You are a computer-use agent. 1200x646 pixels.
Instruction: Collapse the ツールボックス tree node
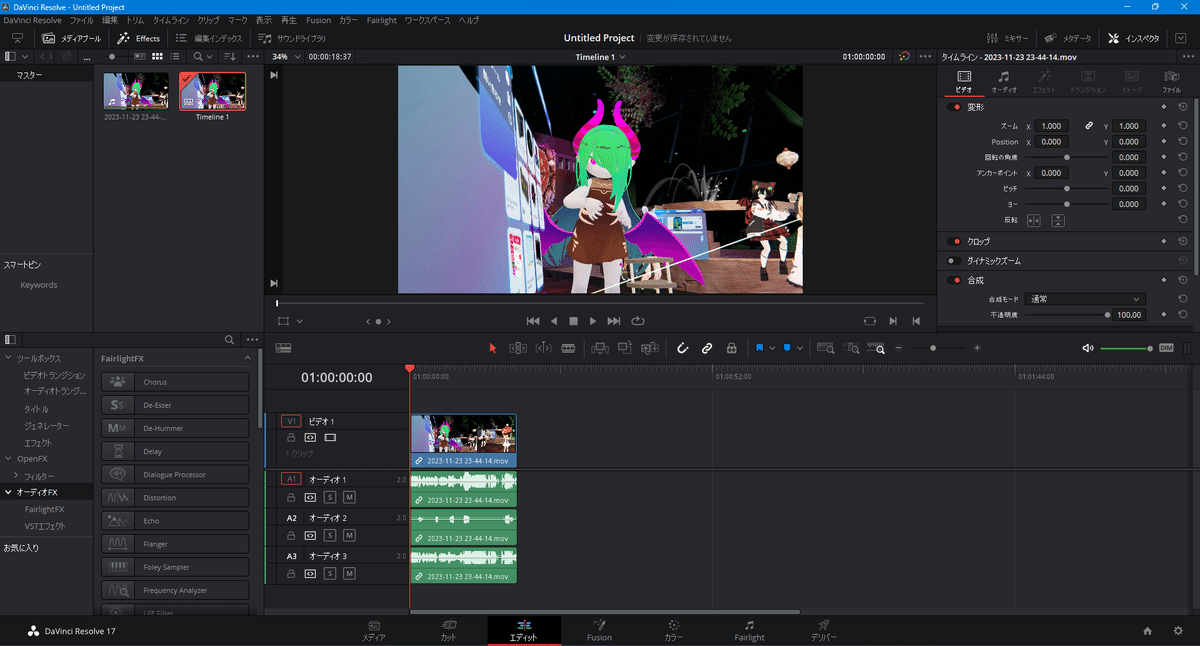click(x=9, y=358)
